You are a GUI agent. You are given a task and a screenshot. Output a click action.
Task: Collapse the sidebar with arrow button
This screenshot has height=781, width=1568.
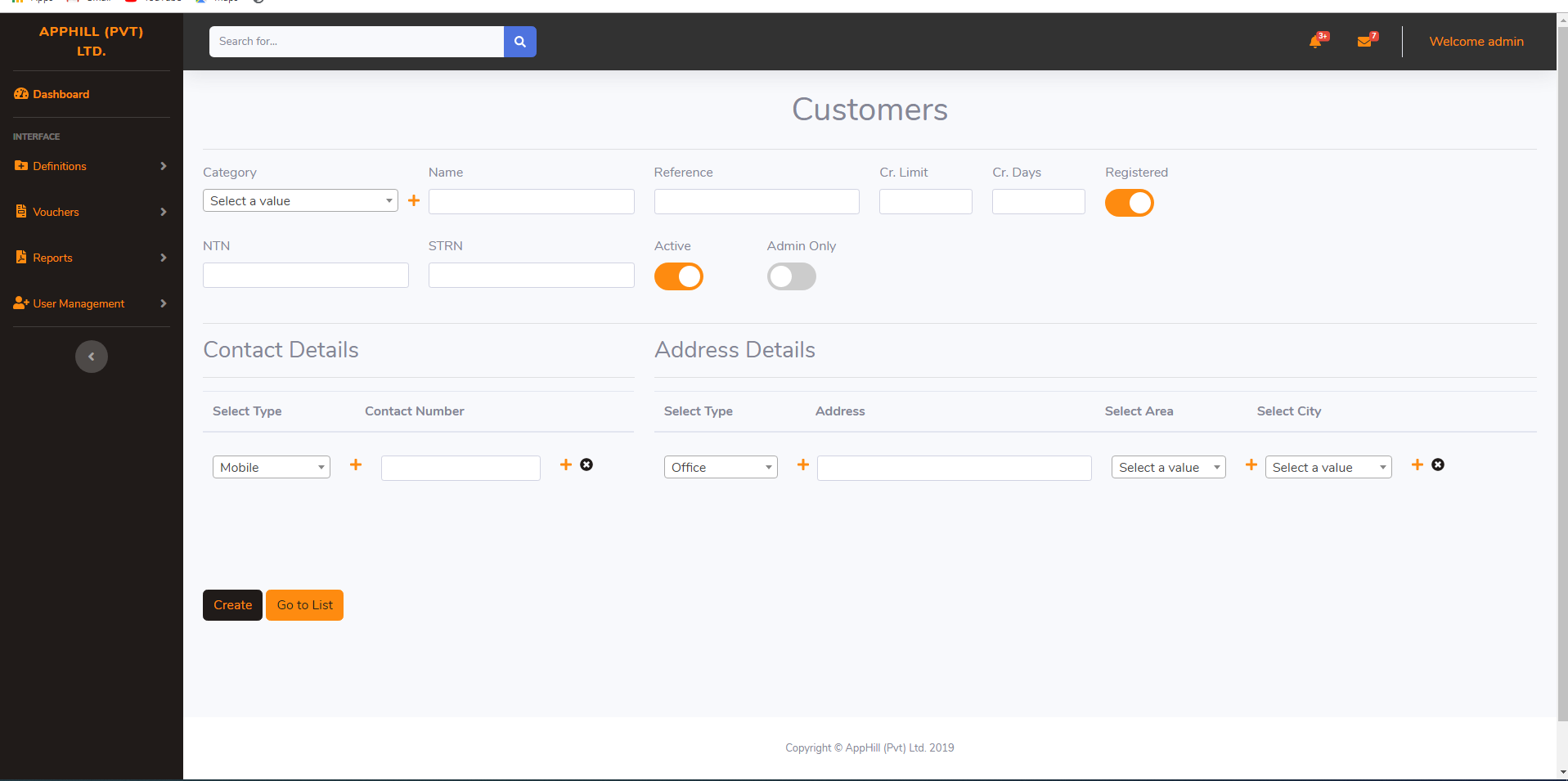click(92, 357)
